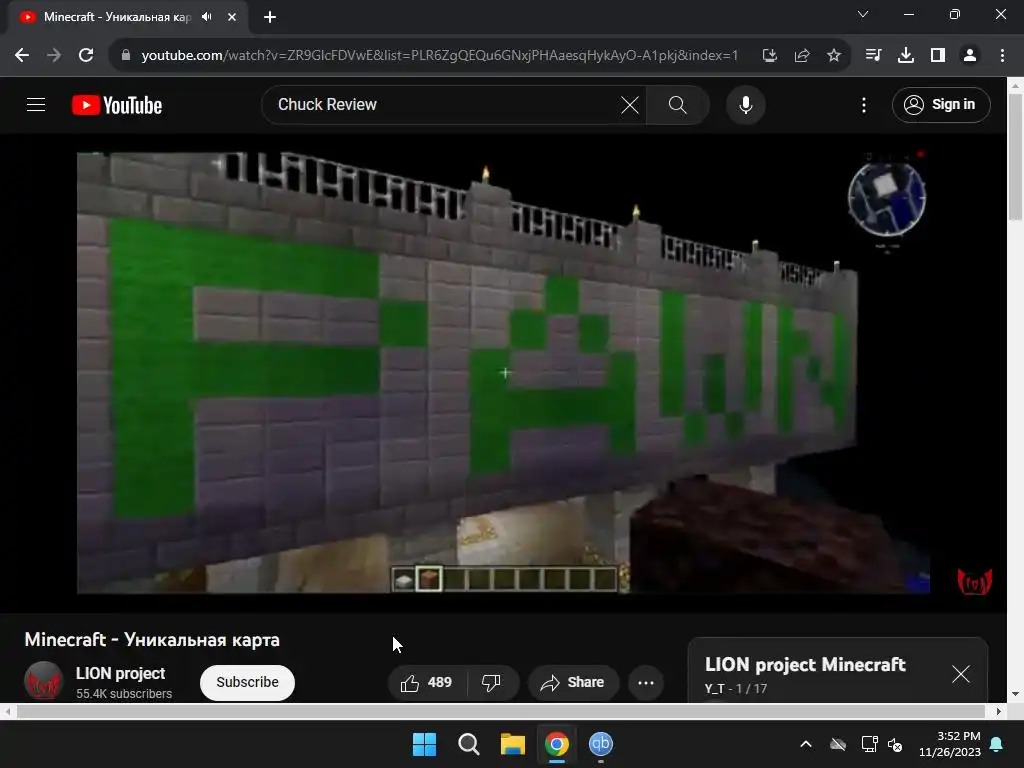Click the horizontal page scrollbar
Screen dimensions: 1024x768
500,711
